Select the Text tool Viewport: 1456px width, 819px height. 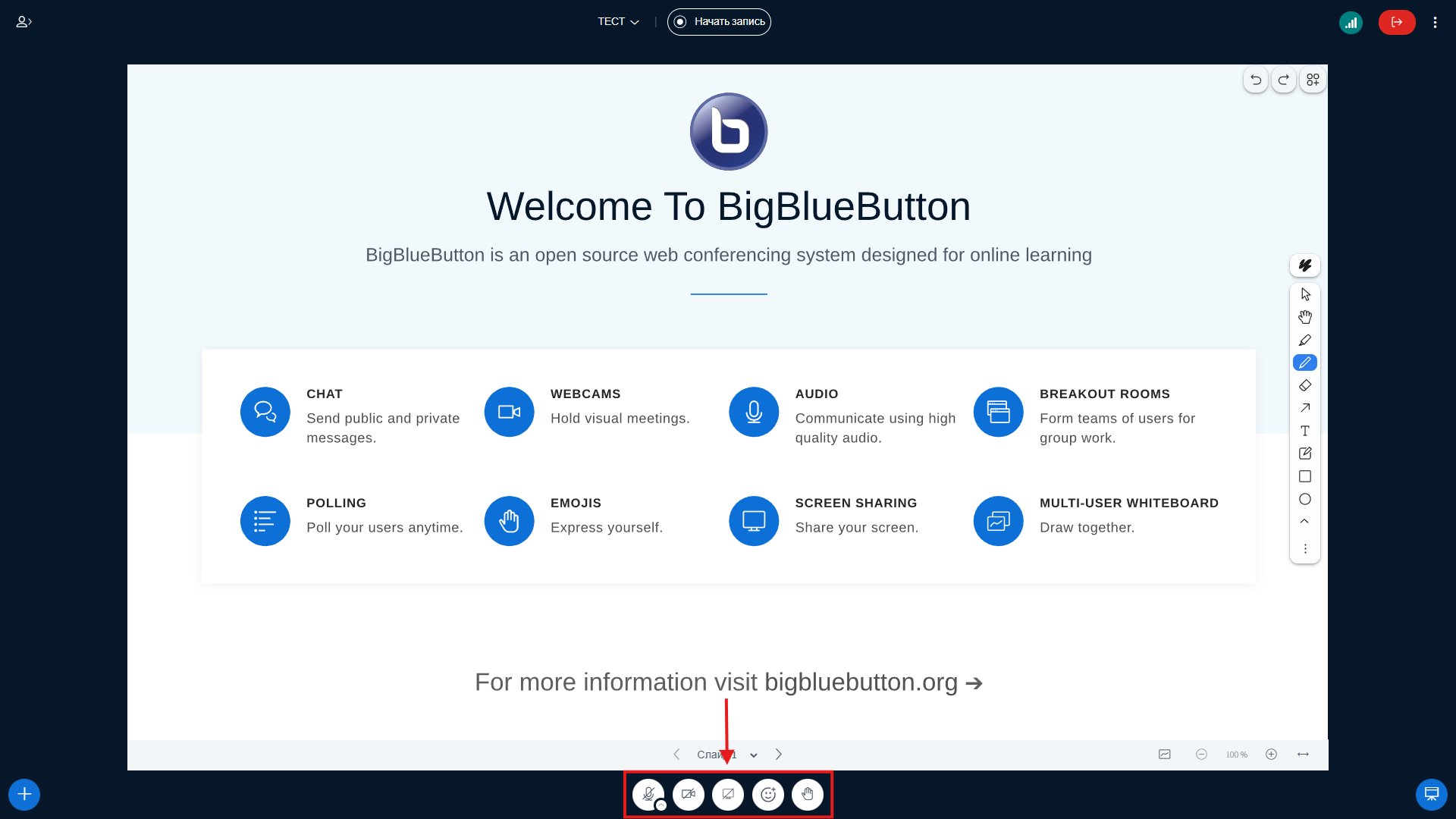(1304, 431)
